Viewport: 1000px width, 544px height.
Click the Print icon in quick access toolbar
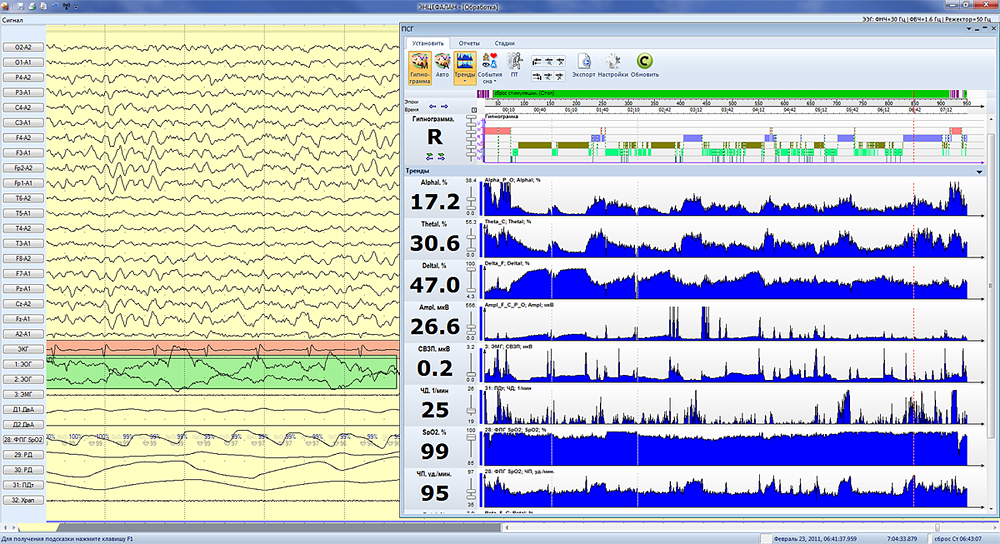(x=33, y=6)
